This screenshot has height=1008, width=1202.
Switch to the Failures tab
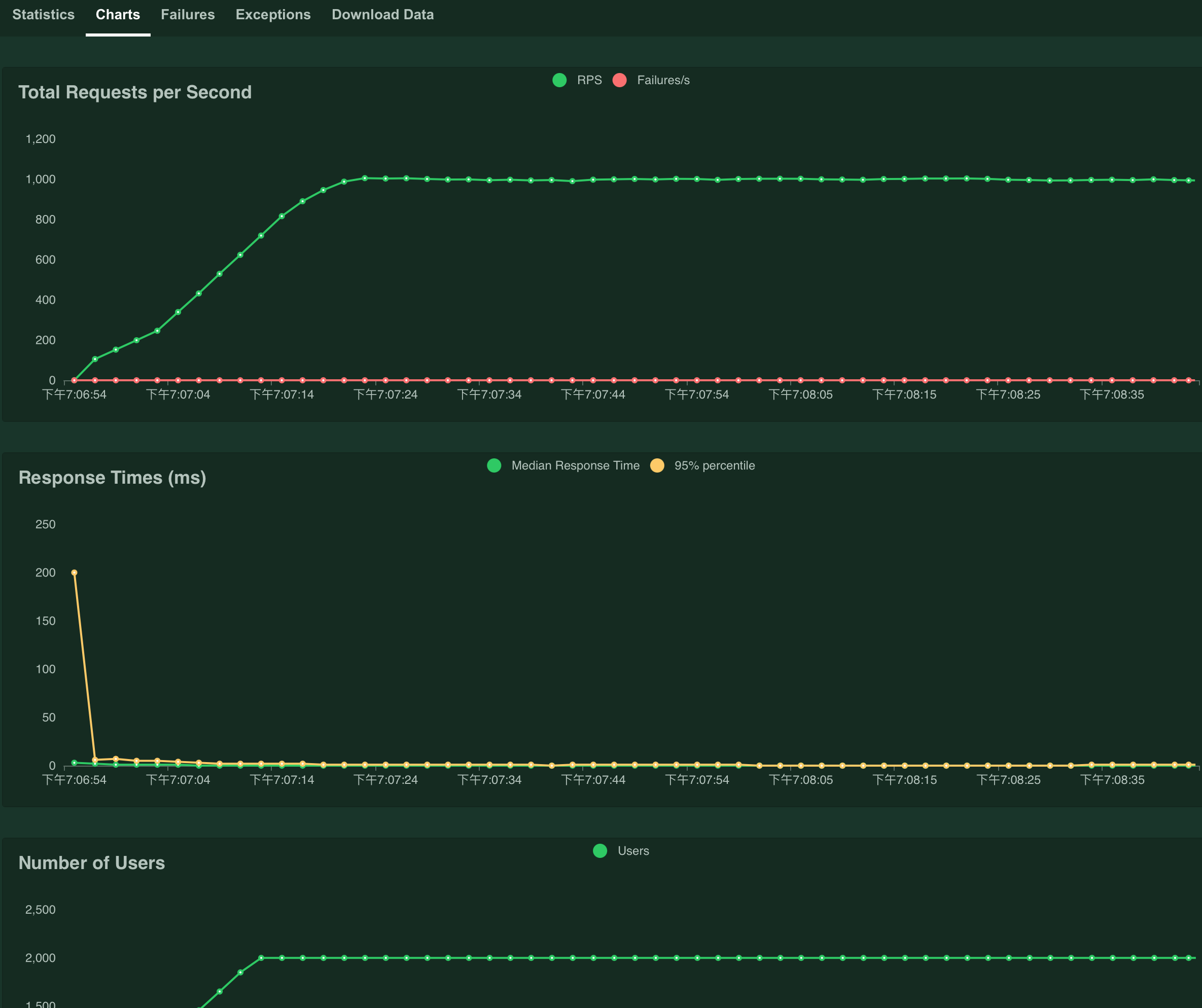click(x=188, y=15)
